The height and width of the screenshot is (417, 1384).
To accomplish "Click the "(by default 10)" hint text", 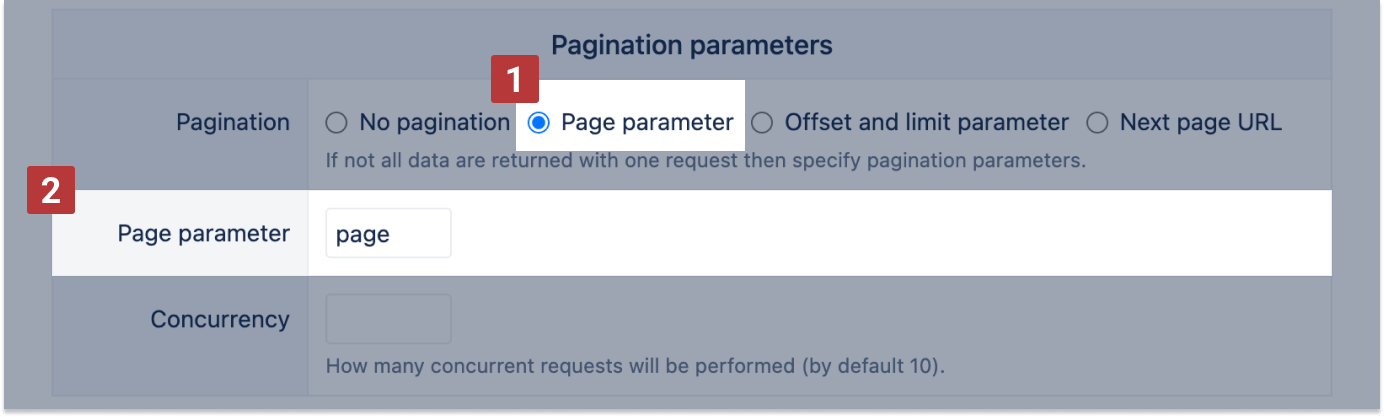I will (872, 366).
